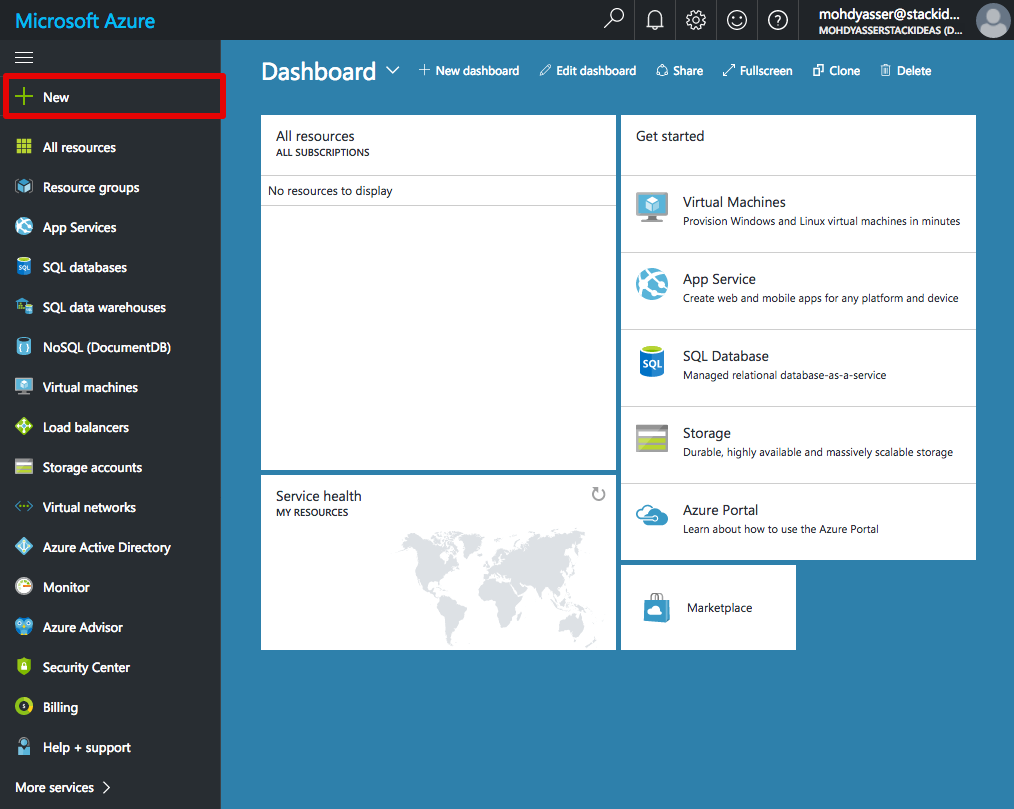Open the Azure Portal learn link
The width and height of the screenshot is (1014, 809).
[x=798, y=521]
